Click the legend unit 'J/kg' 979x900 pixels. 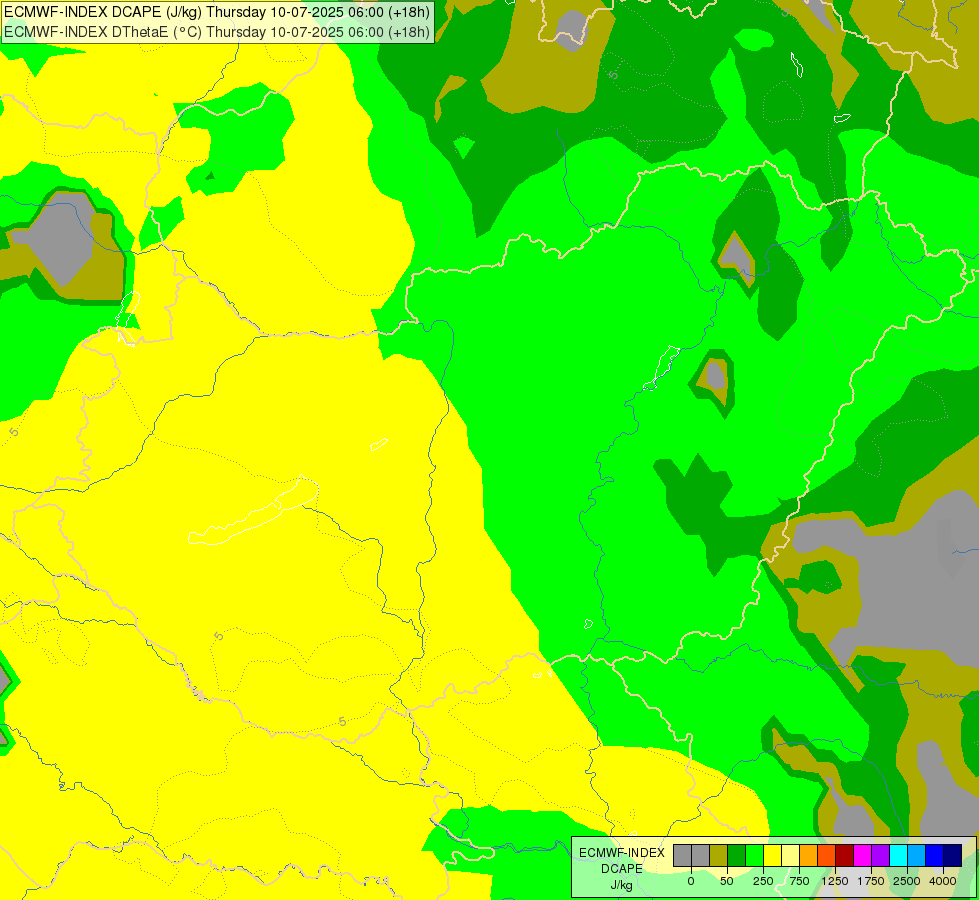pyautogui.click(x=621, y=885)
